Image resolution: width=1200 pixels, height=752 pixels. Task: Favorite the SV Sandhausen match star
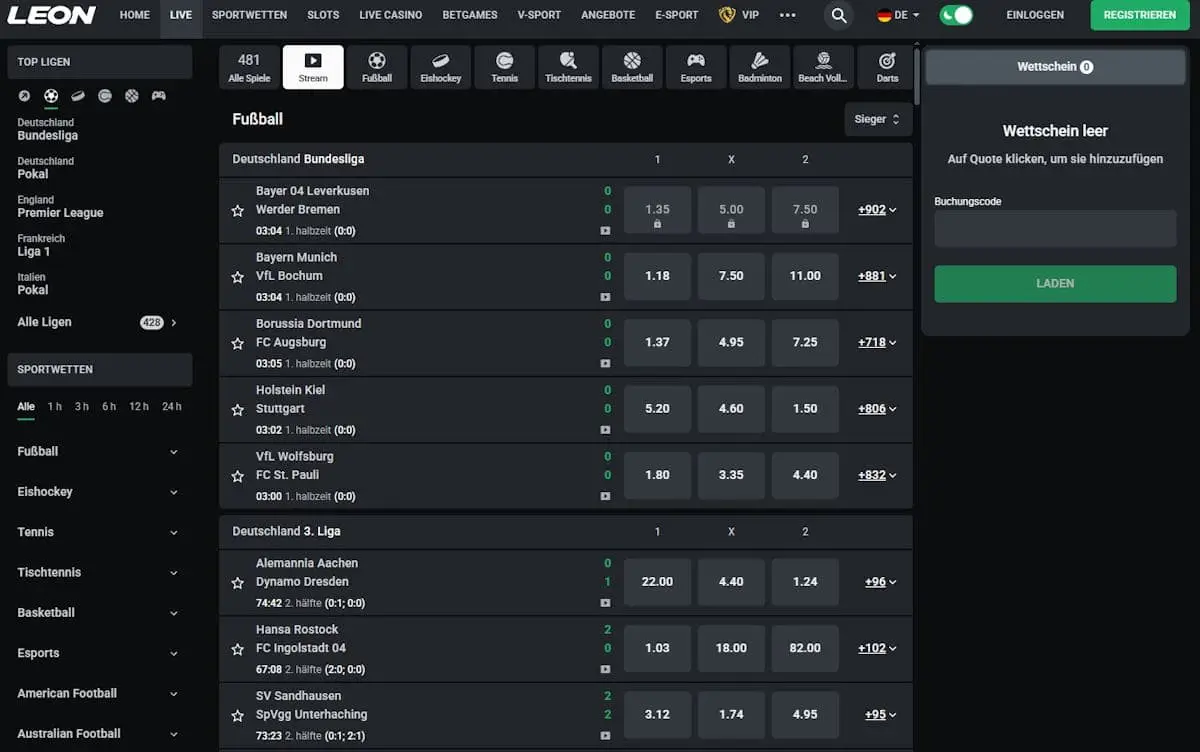237,716
